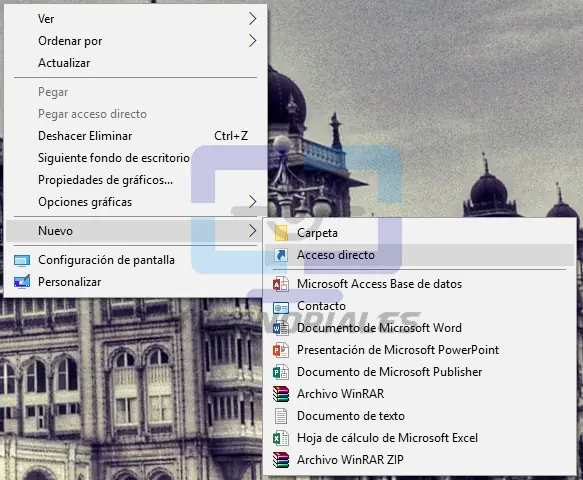Click the Archivo WinRAR ZIP icon
Viewport: 583px width, 480px height.
[281, 460]
